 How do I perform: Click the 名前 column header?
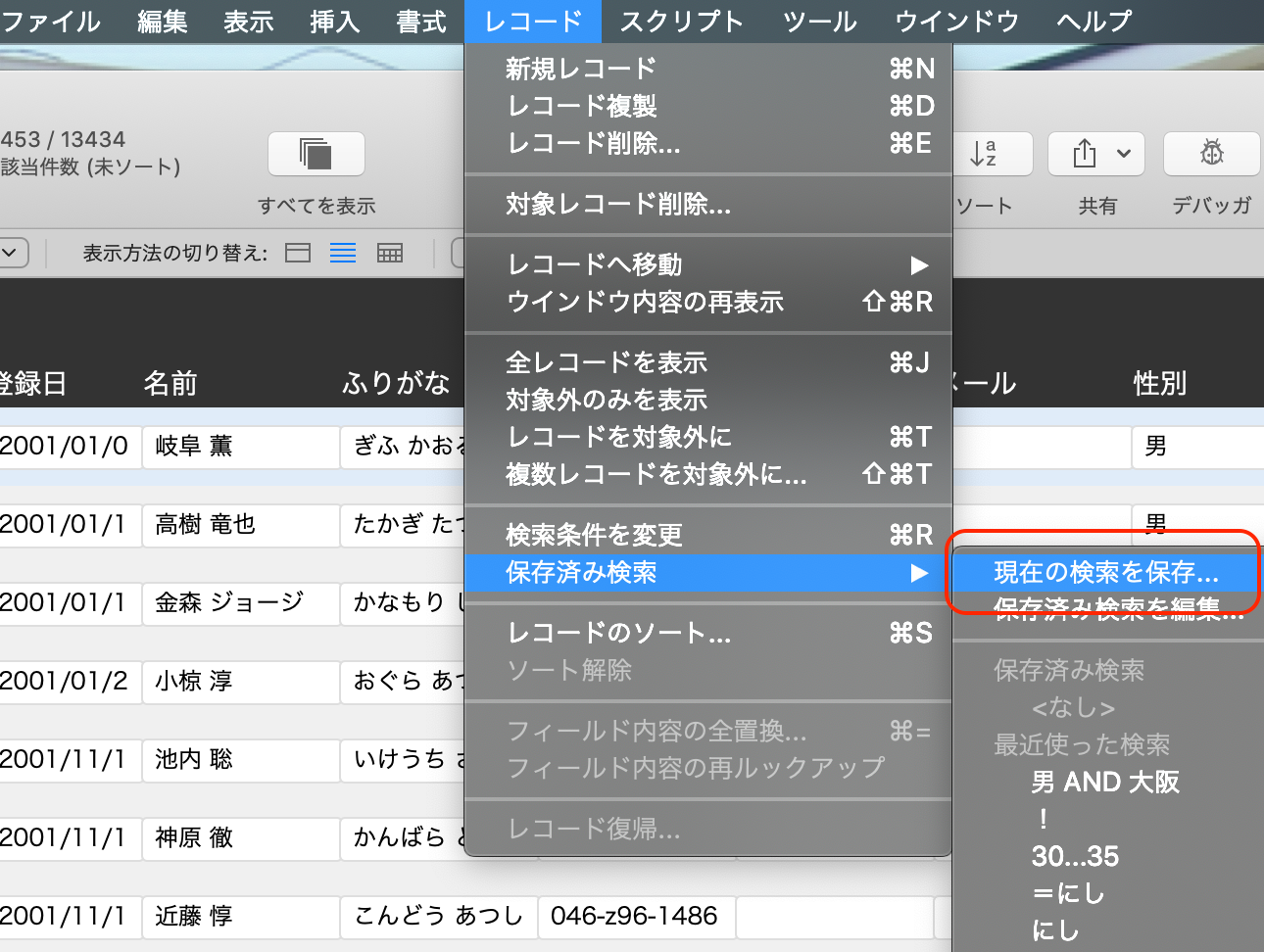pos(170,383)
